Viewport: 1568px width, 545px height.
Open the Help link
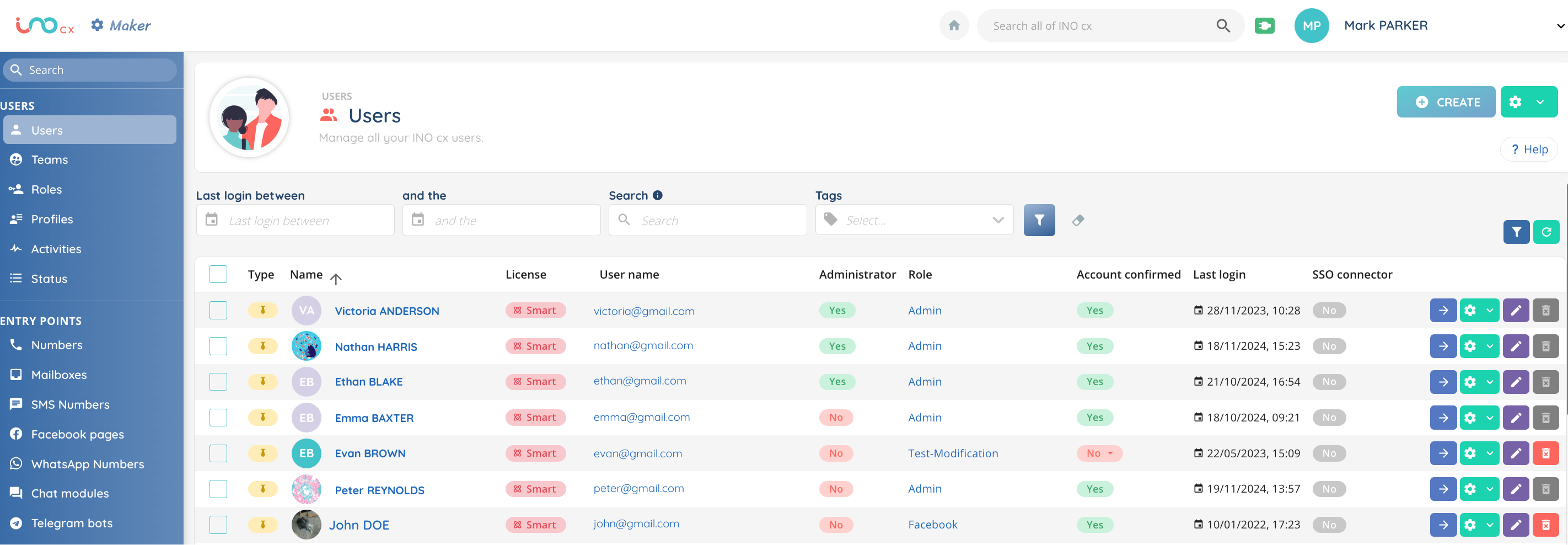click(1528, 149)
